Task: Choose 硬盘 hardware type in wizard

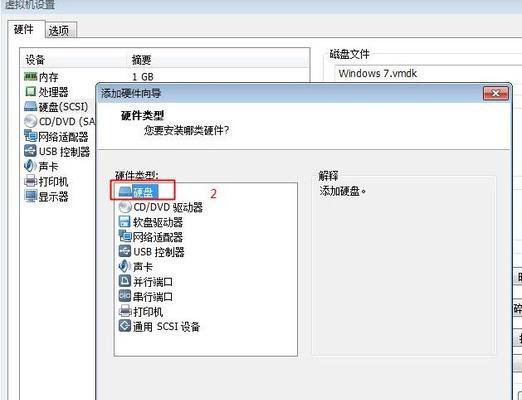Action: point(138,192)
